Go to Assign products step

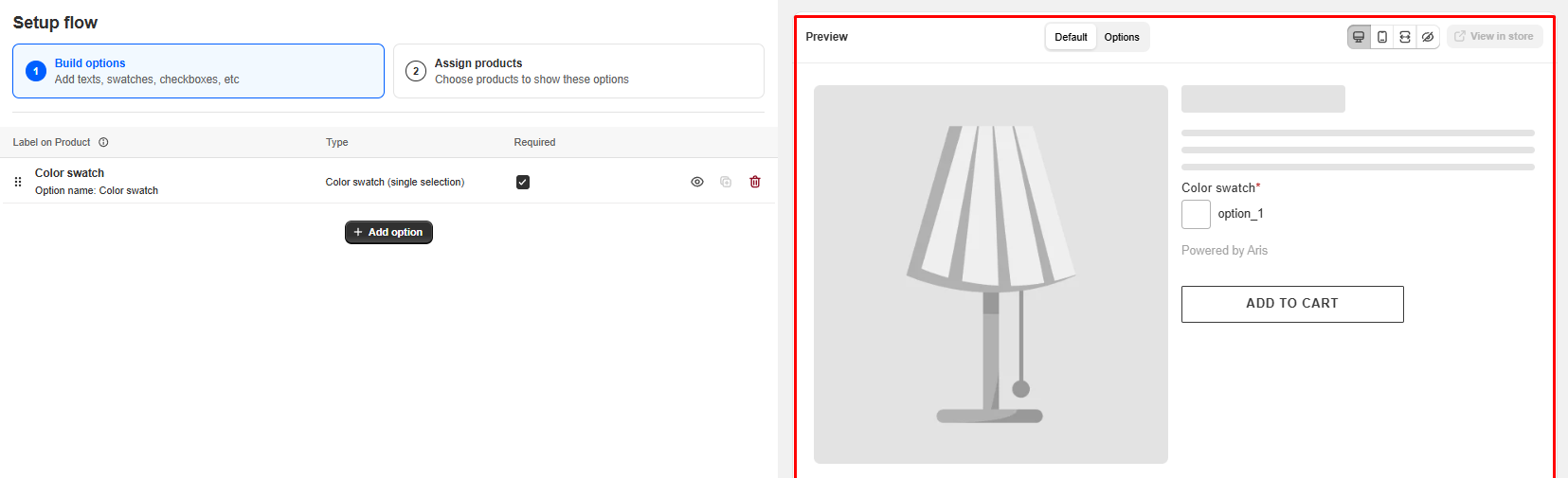pos(579,71)
